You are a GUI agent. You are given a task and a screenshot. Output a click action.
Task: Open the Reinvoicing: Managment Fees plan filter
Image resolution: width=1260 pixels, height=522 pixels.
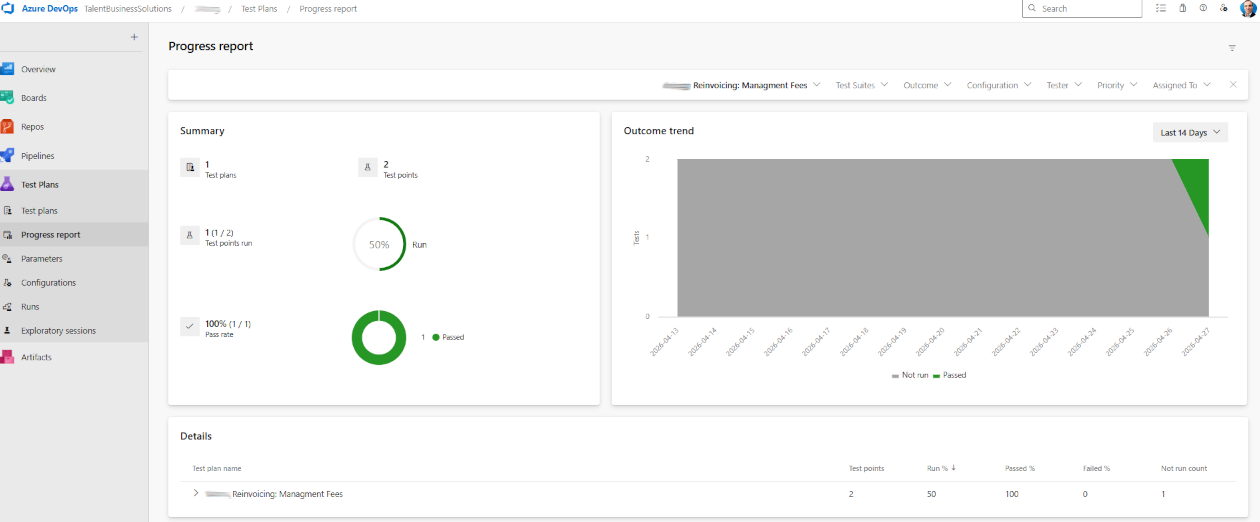[x=742, y=85]
